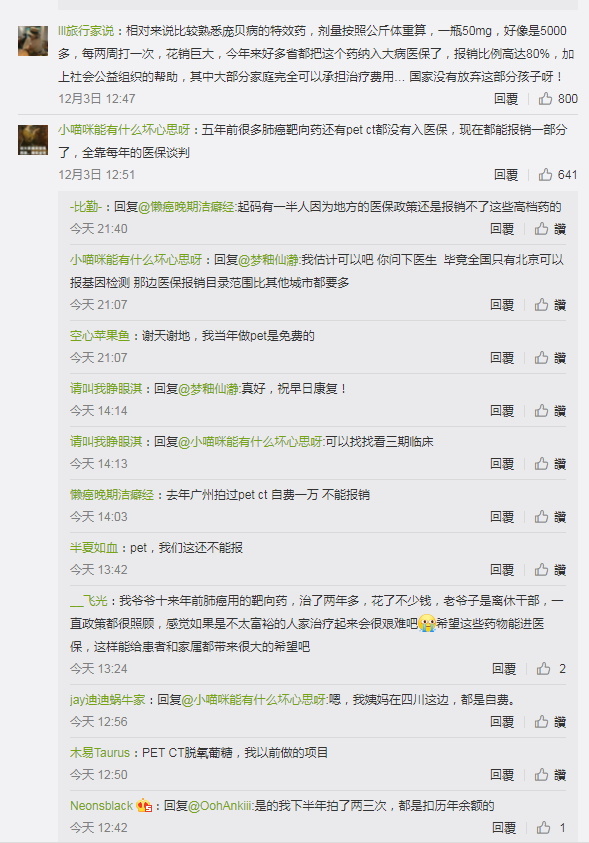Like __飞光 comment with 2 likes
This screenshot has height=843, width=589.
pos(543,668)
